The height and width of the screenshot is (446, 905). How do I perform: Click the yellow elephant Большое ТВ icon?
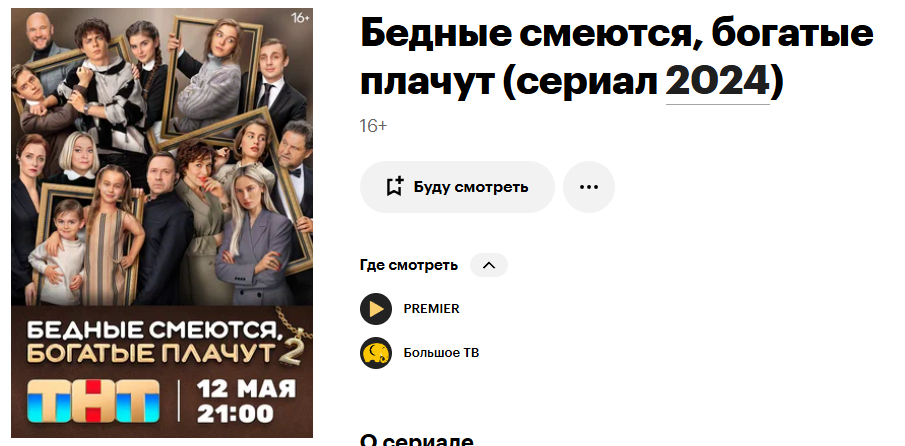[x=376, y=353]
